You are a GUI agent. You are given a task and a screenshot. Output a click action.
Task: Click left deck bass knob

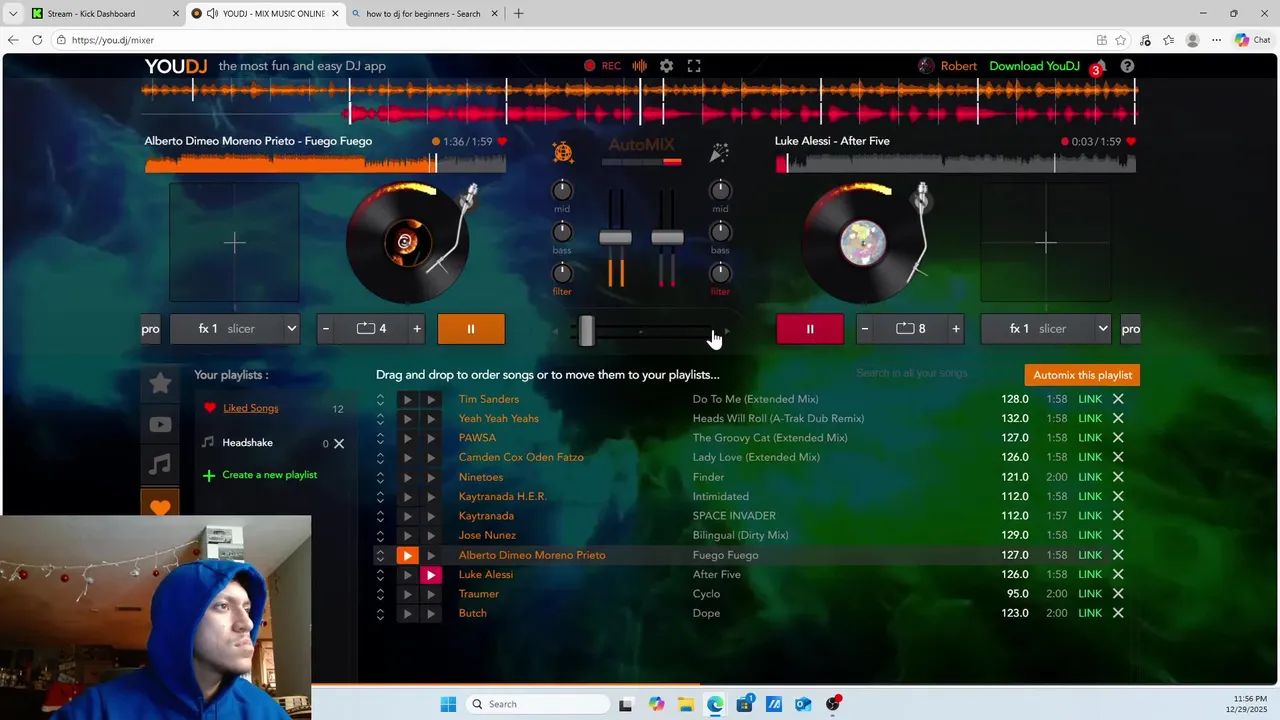[x=562, y=232]
